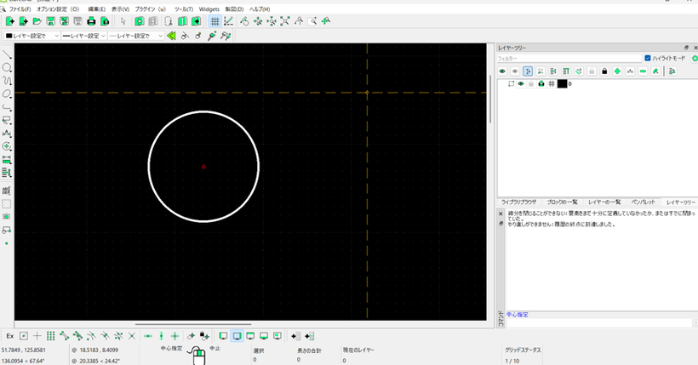Toggle the draft mode icon beside grid

[x=228, y=21]
